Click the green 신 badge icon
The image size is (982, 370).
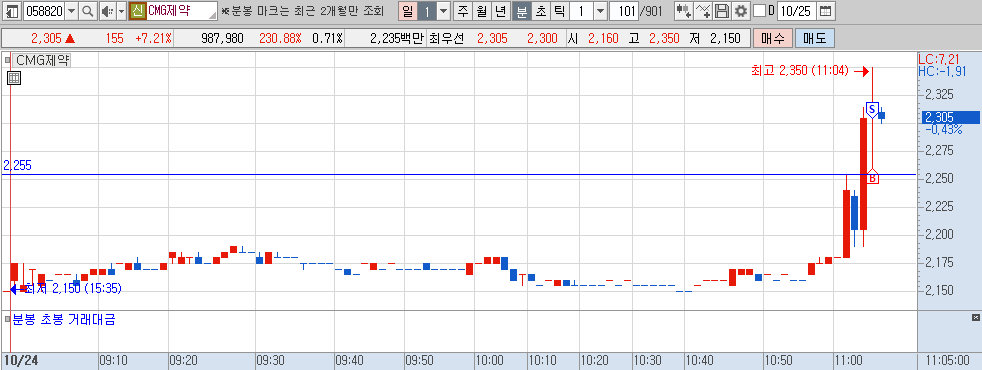tap(137, 11)
